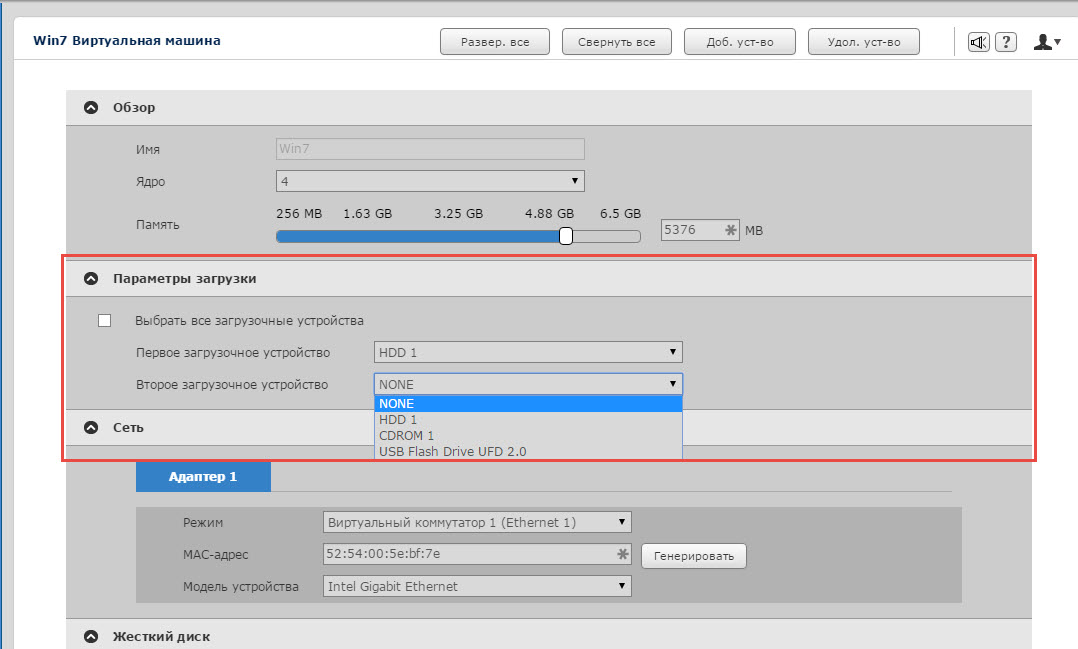1078x649 pixels.
Task: Click the MAC-адрес input field
Action: [x=477, y=554]
